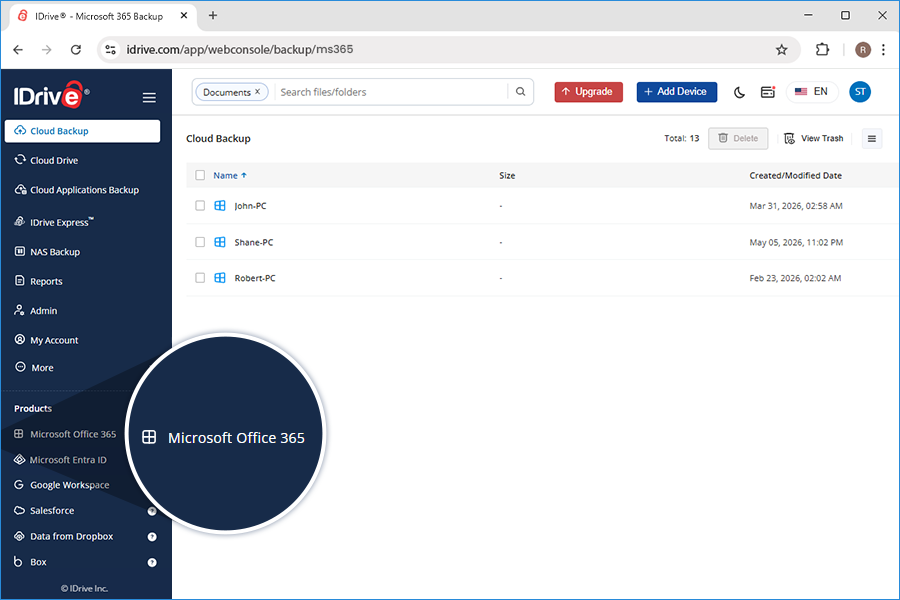Check the Shane-PC row checkbox
Viewport: 900px width, 600px height.
click(x=200, y=242)
